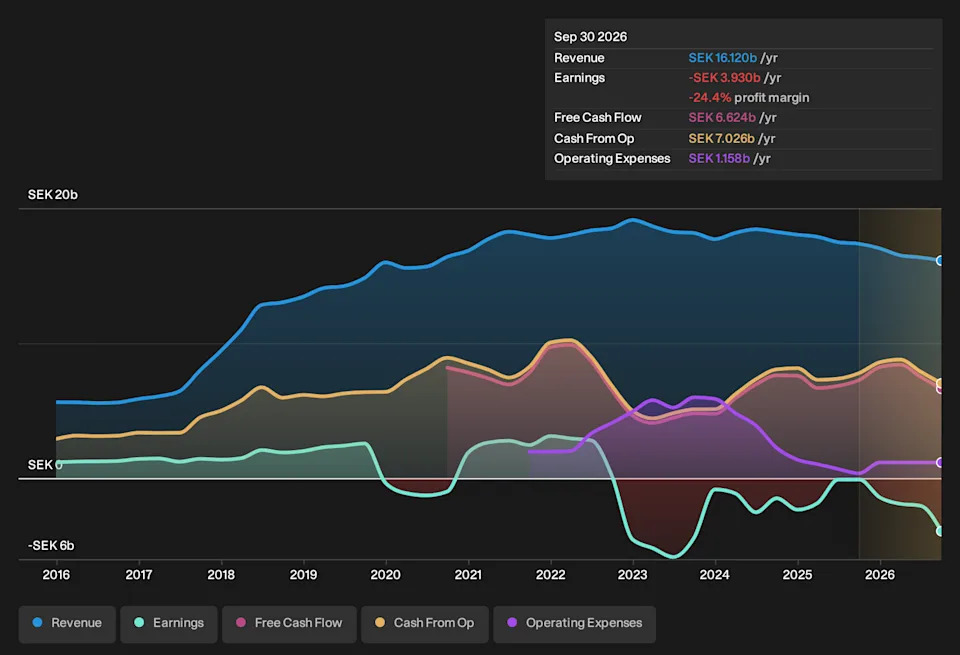Click the Earnings label in tooltip

coord(579,78)
